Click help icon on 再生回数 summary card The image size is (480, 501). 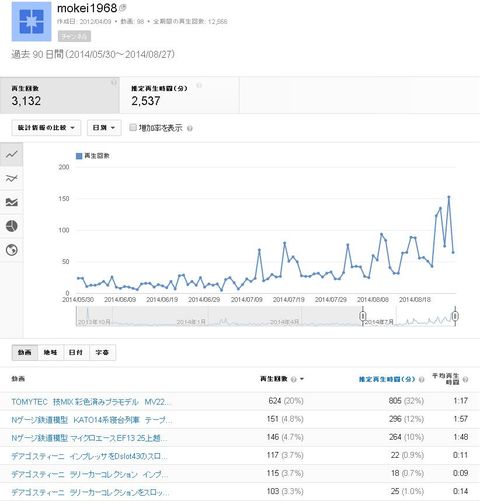click(x=114, y=82)
